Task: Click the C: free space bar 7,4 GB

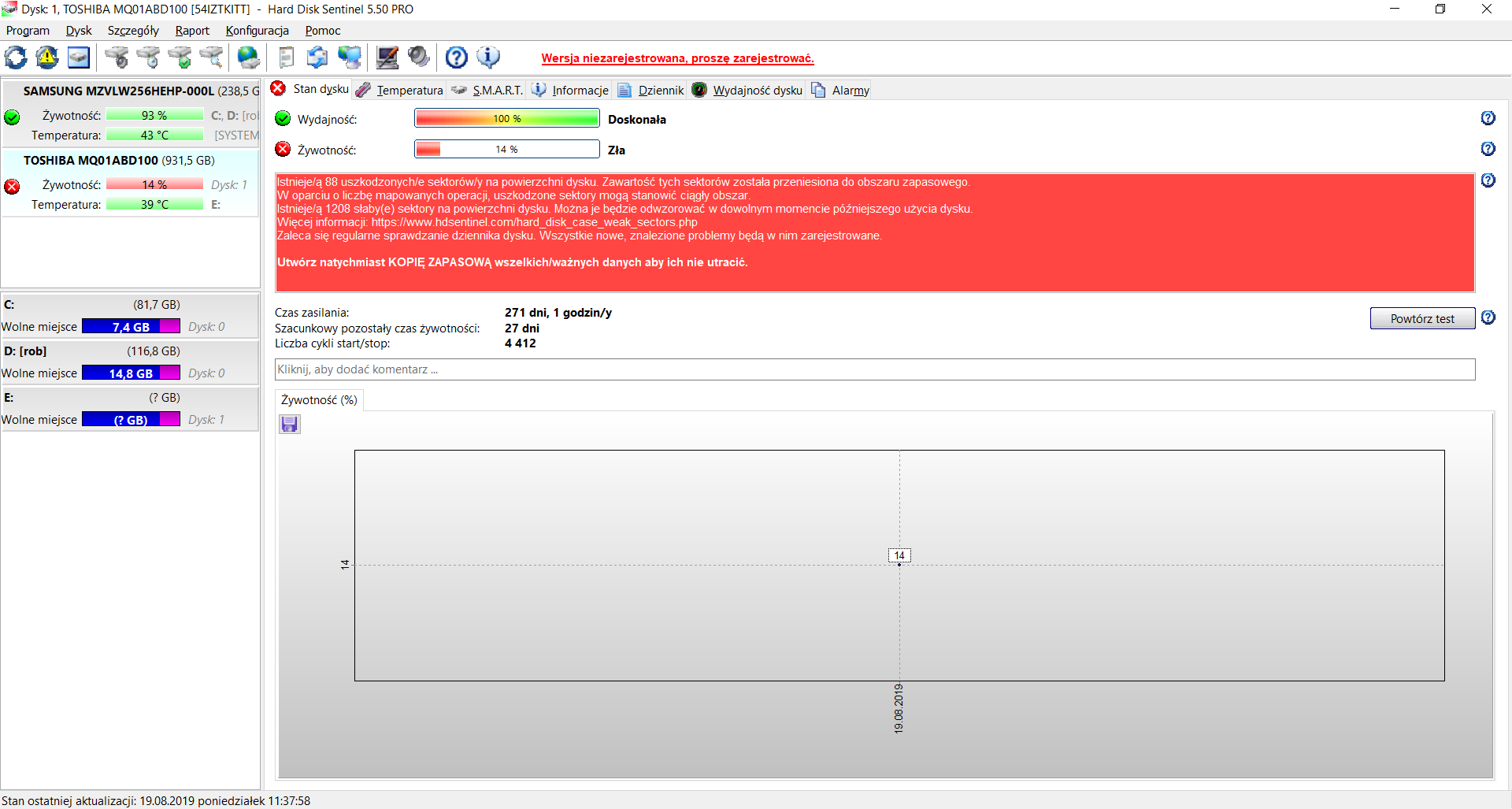Action: (x=131, y=326)
